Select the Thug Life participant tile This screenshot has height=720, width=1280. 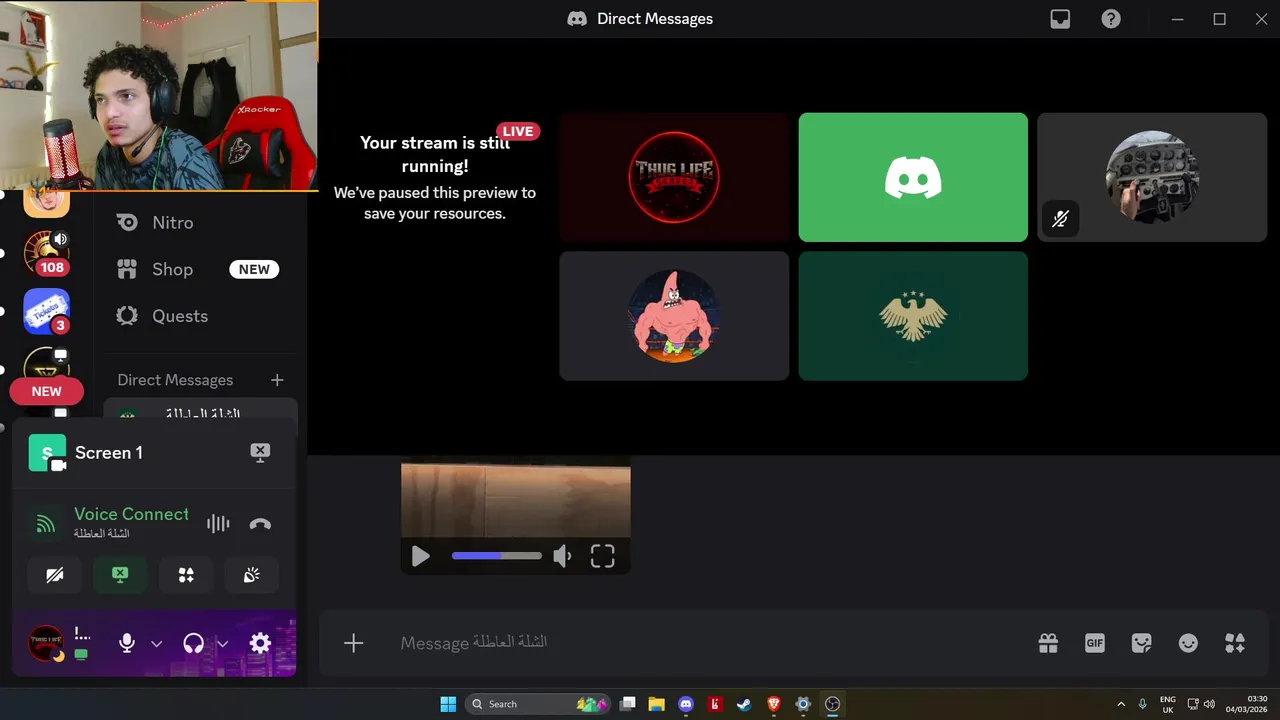(674, 177)
